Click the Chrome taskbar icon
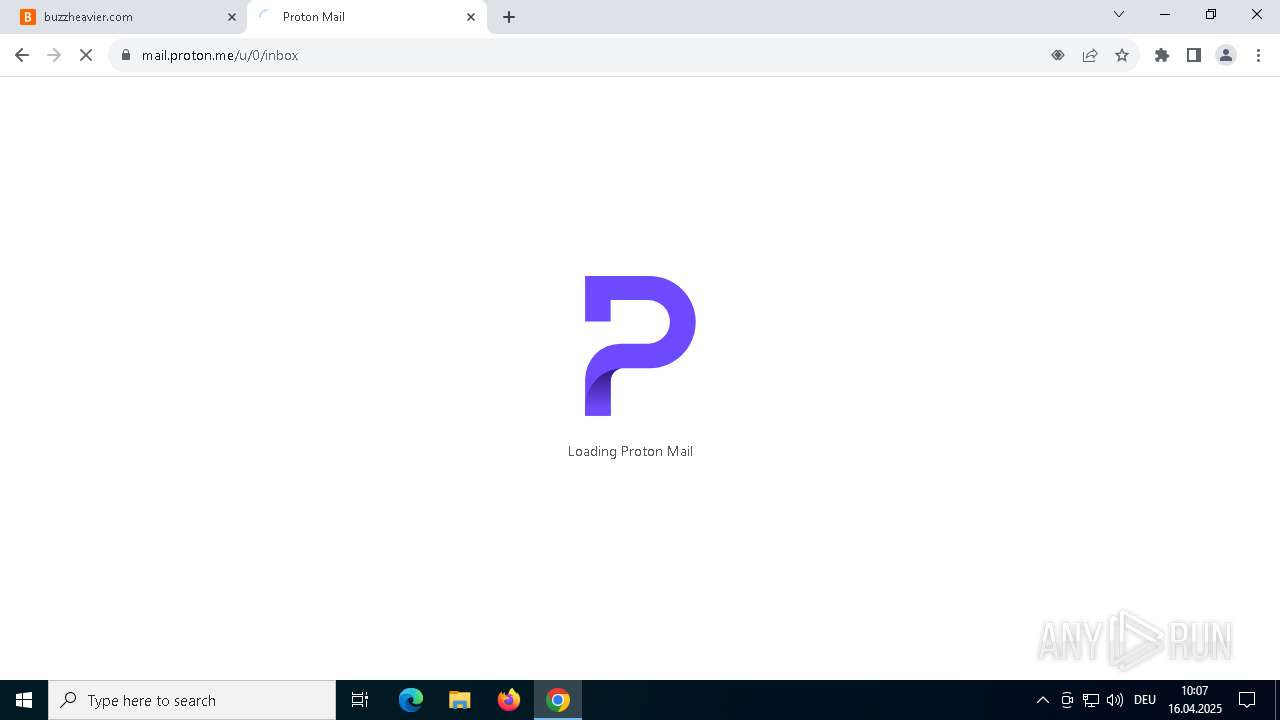1280x720 pixels. tap(558, 700)
